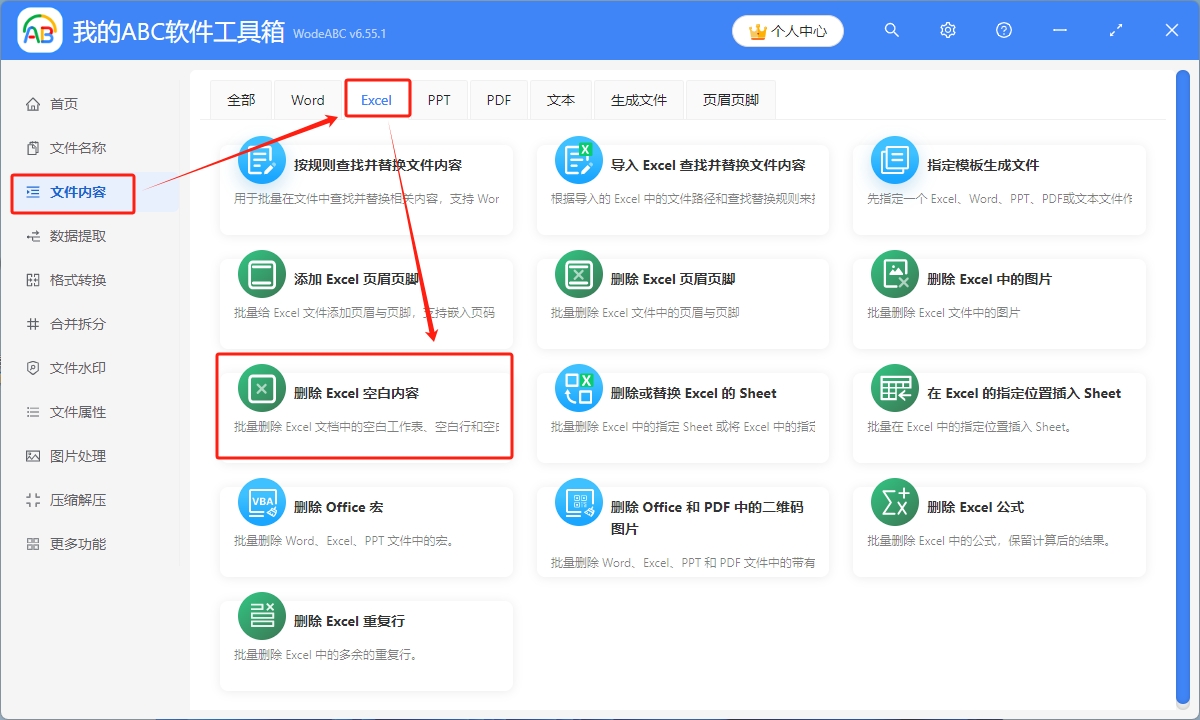Click the vertical scrollbar on the right

point(1184,385)
